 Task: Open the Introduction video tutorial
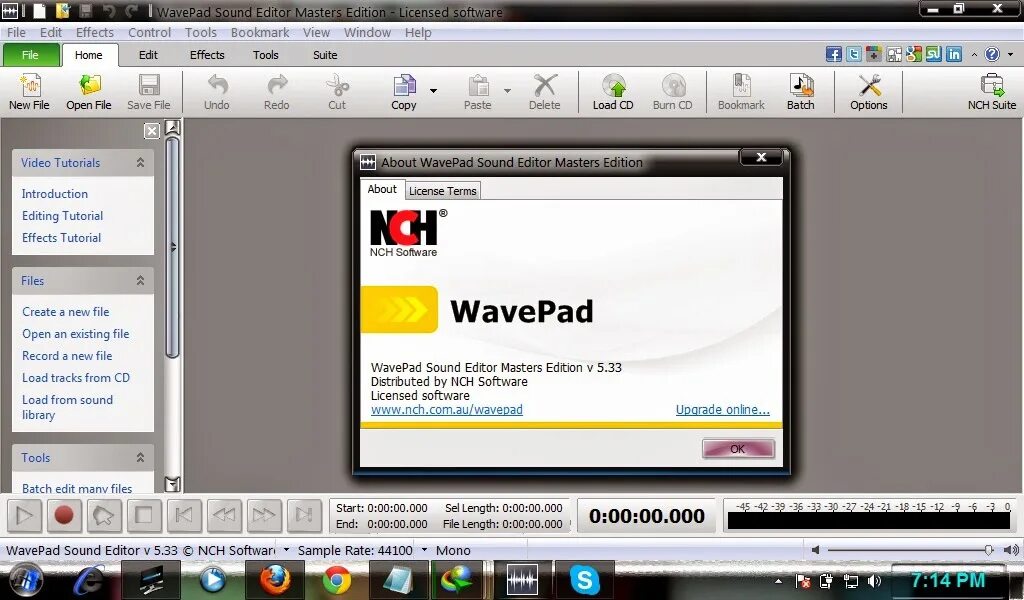click(55, 194)
